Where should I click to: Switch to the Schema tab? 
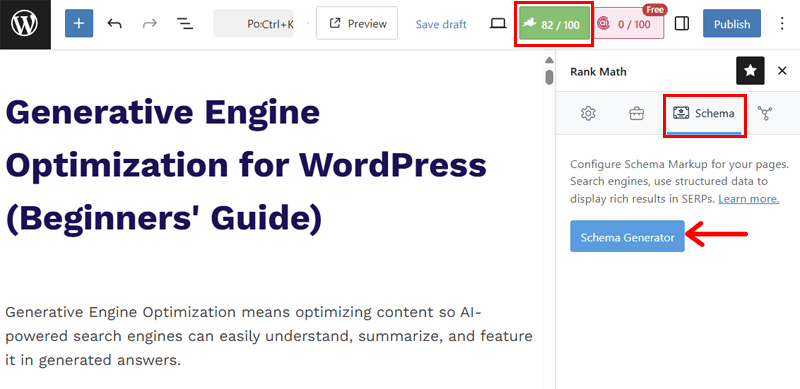[704, 113]
